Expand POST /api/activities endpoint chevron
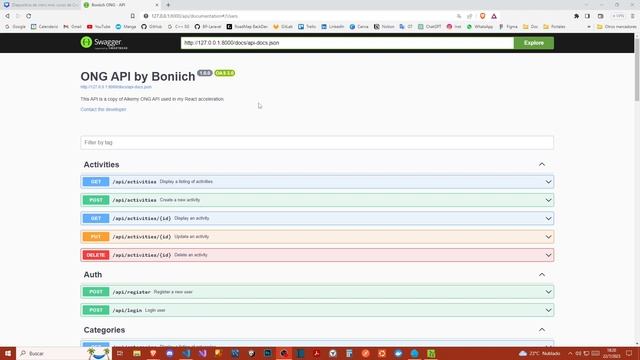The height and width of the screenshot is (360, 640). click(548, 200)
